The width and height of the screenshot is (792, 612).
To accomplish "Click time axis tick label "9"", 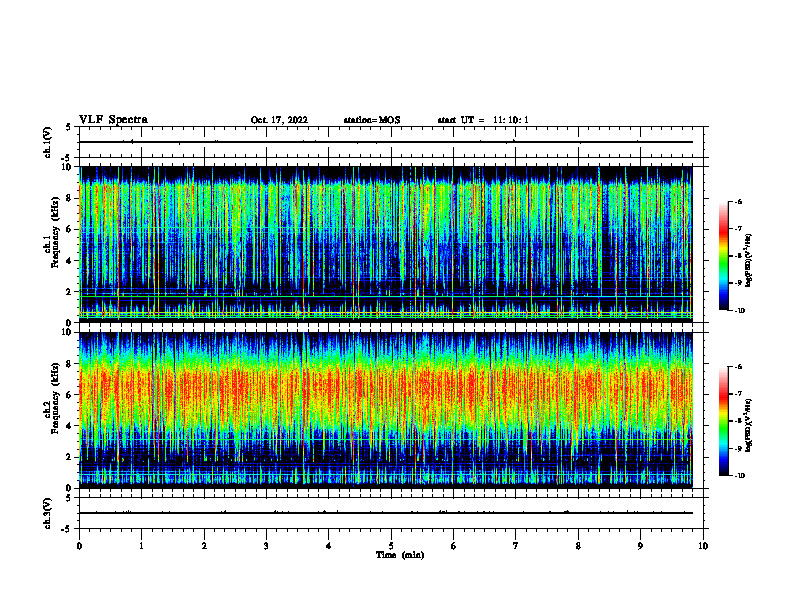I will click(x=640, y=546).
